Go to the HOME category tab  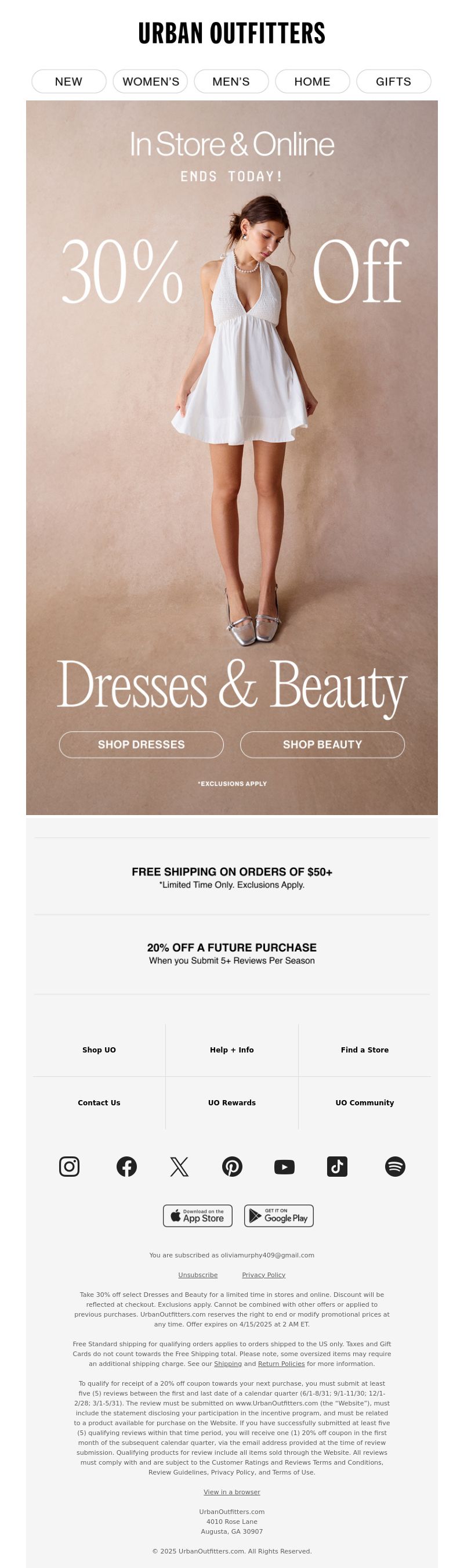tap(313, 82)
